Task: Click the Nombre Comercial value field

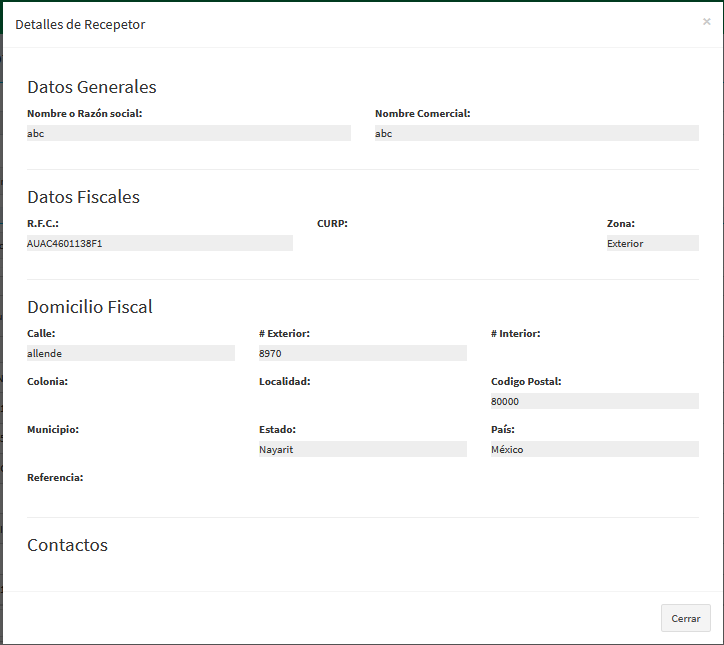Action: [x=536, y=133]
